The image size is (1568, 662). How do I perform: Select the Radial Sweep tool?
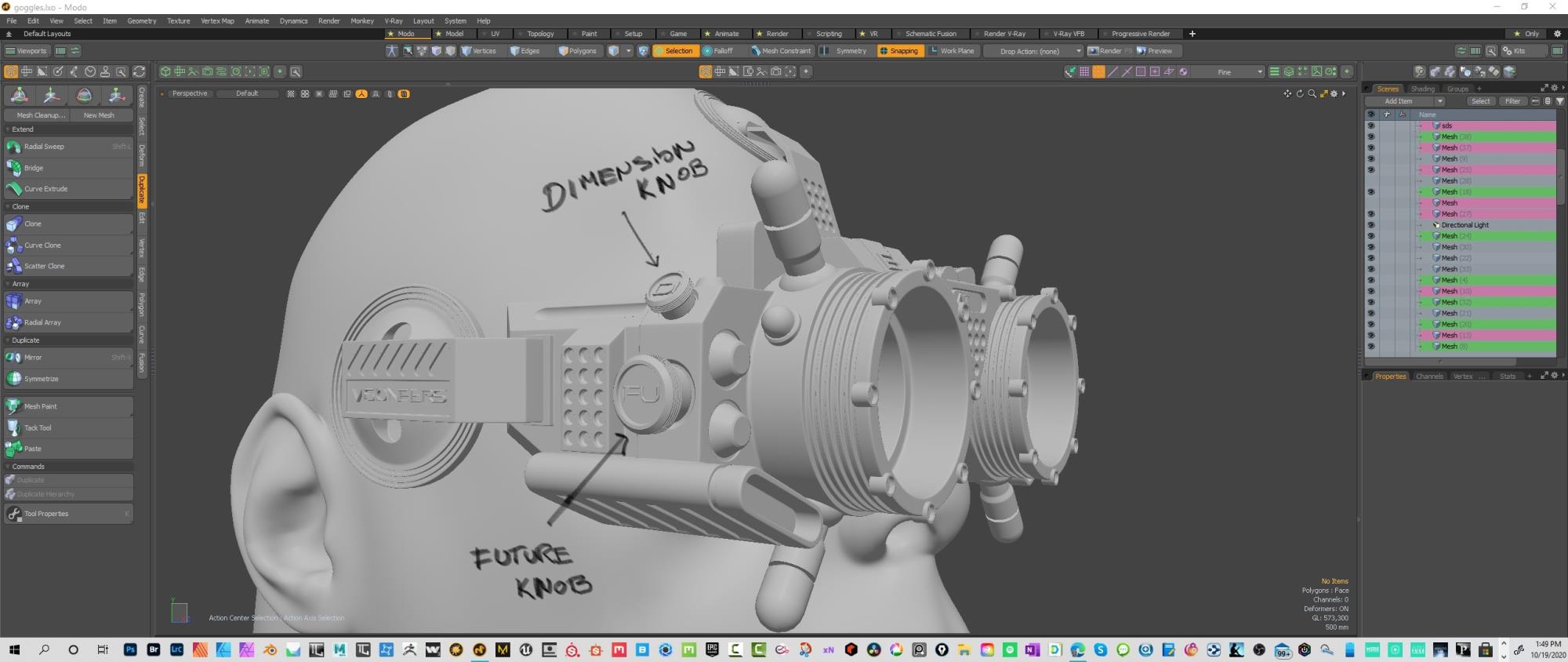68,147
